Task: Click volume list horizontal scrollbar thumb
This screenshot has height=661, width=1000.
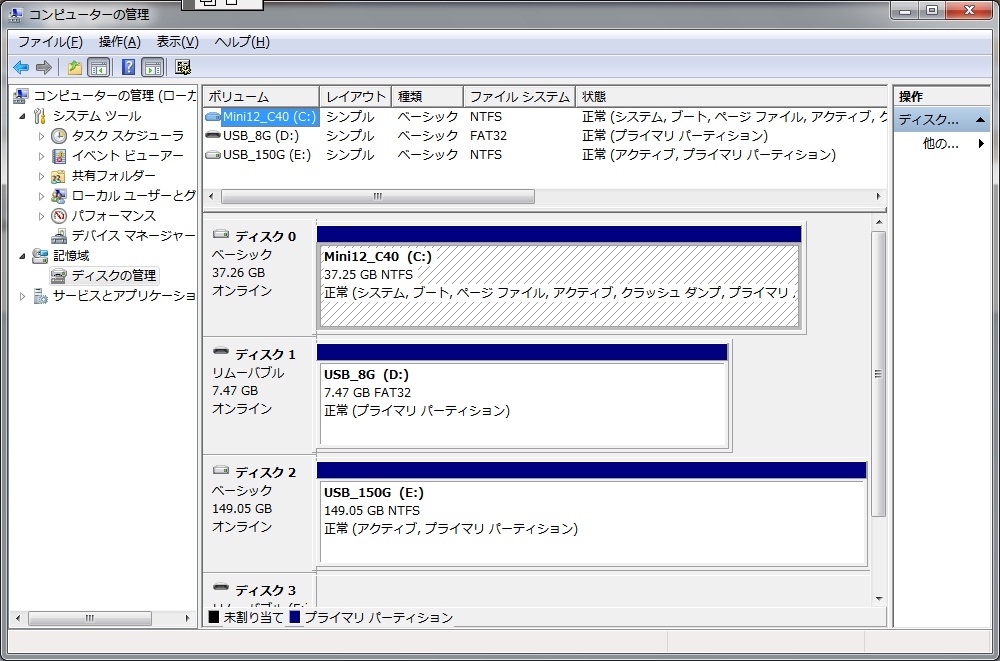Action: pyautogui.click(x=378, y=197)
